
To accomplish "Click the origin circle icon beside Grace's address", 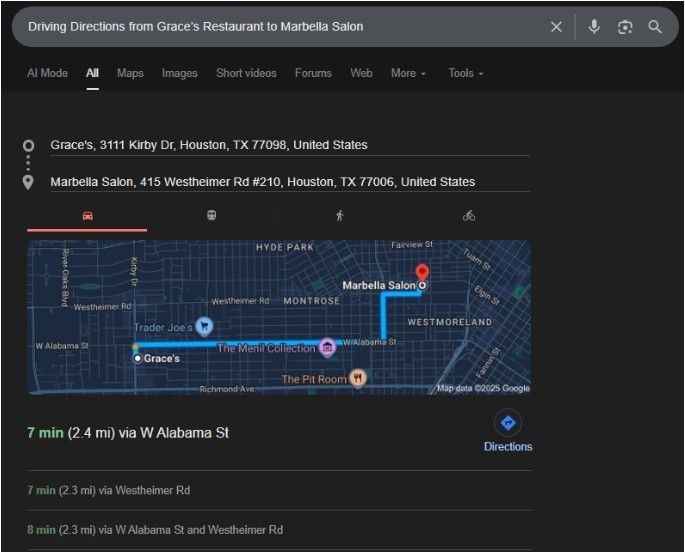I will [x=28, y=145].
